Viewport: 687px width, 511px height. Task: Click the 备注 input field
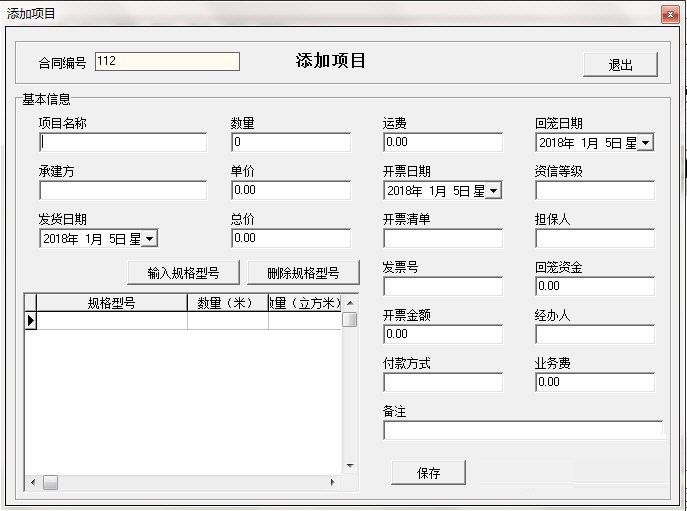(x=523, y=430)
